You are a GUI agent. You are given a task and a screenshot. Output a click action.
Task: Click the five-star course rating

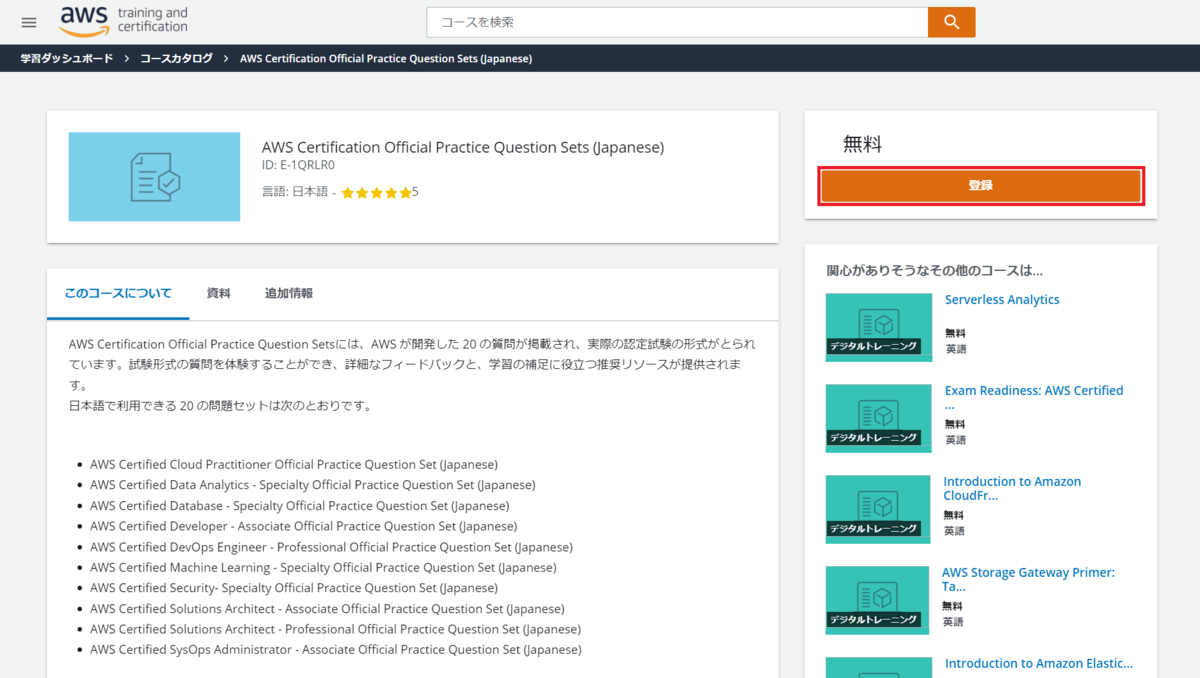point(376,192)
